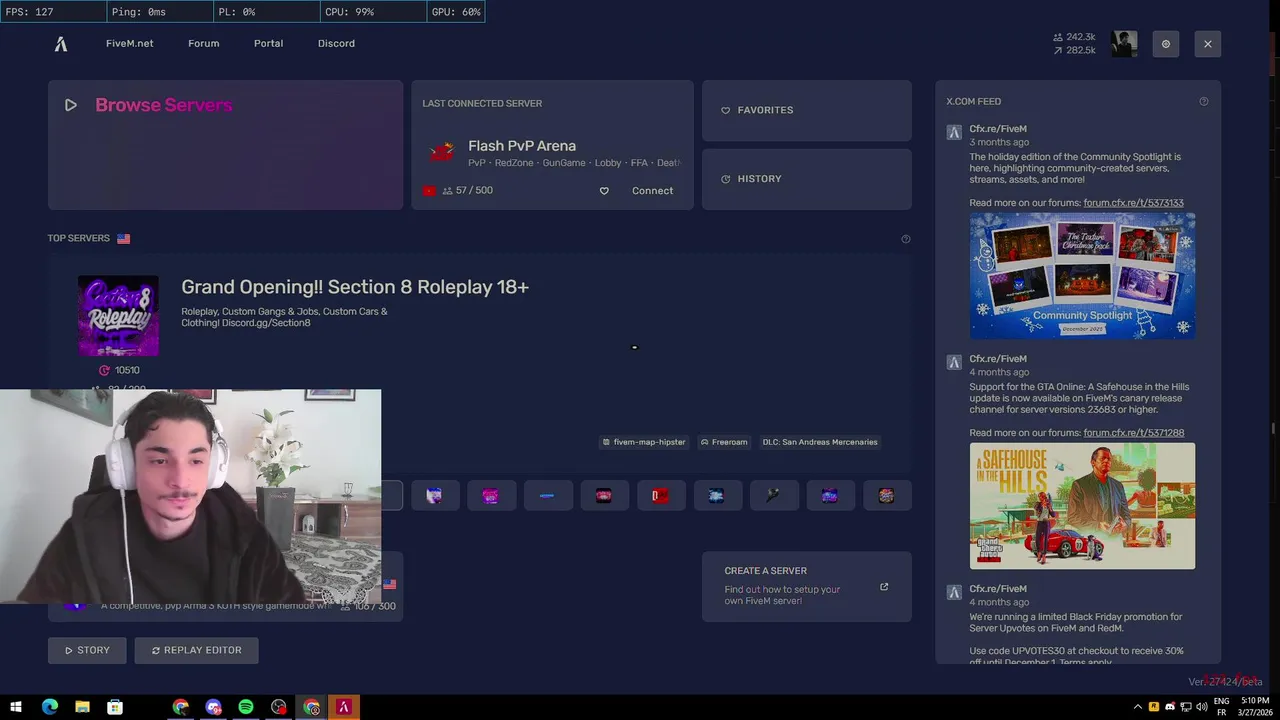Click the Freeroam tag
Viewport: 1280px width, 720px height.
pos(724,442)
